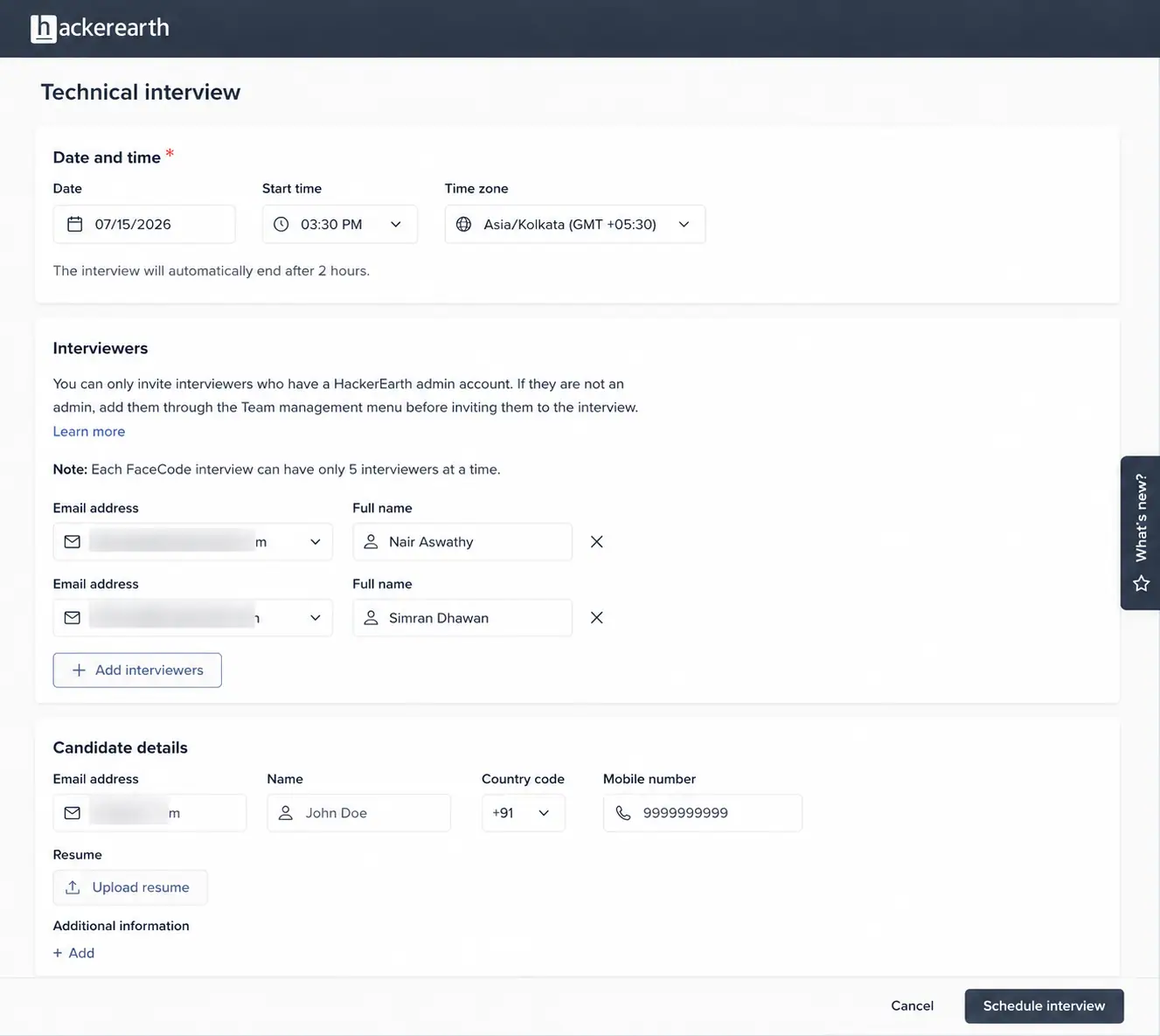Click text about interview ending after 2 hours
This screenshot has height=1036, width=1160.
pyautogui.click(x=212, y=271)
